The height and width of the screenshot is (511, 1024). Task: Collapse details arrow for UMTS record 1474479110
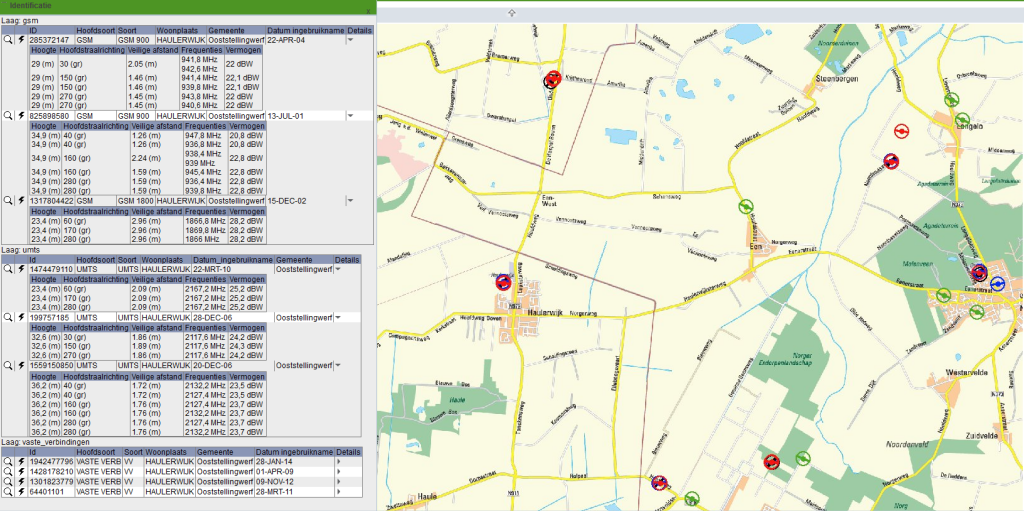tap(338, 269)
